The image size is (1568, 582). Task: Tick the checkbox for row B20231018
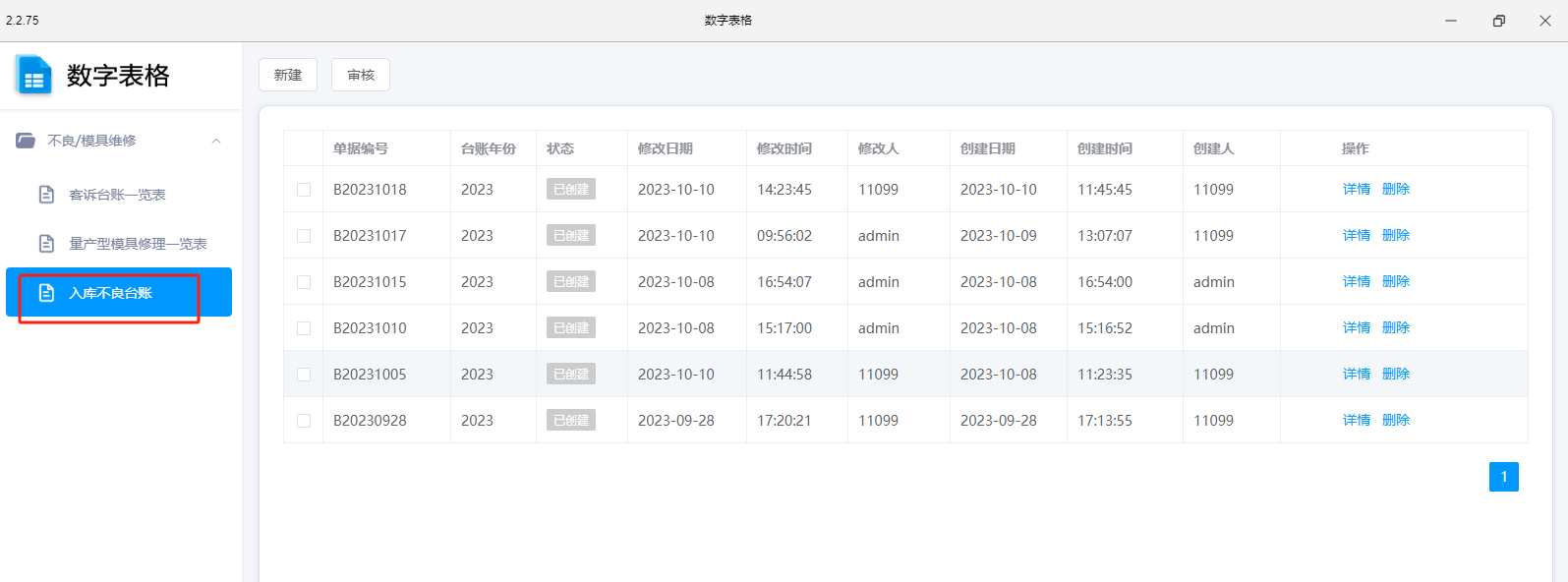click(x=304, y=190)
